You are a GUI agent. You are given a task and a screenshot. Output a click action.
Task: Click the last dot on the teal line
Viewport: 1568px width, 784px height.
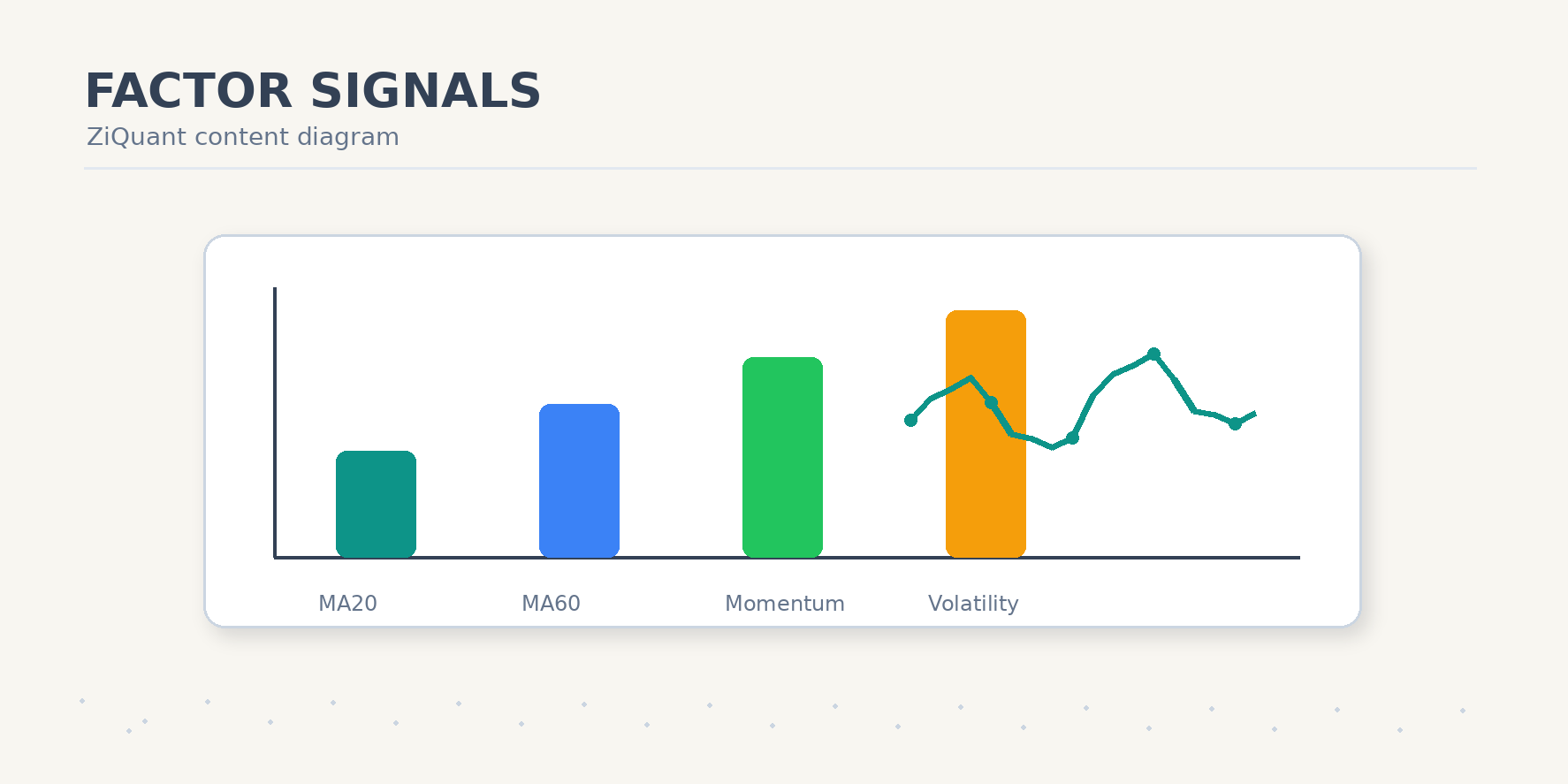(x=1235, y=423)
